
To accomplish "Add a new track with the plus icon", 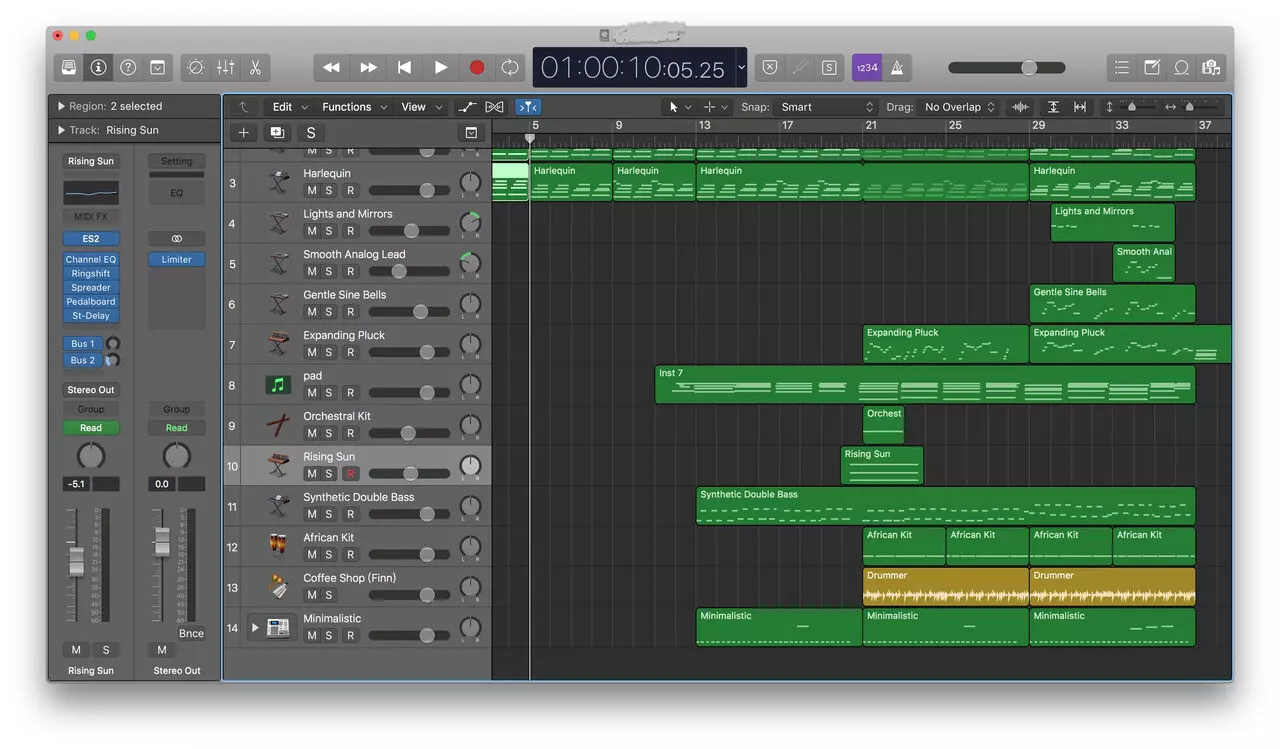I will 243,131.
